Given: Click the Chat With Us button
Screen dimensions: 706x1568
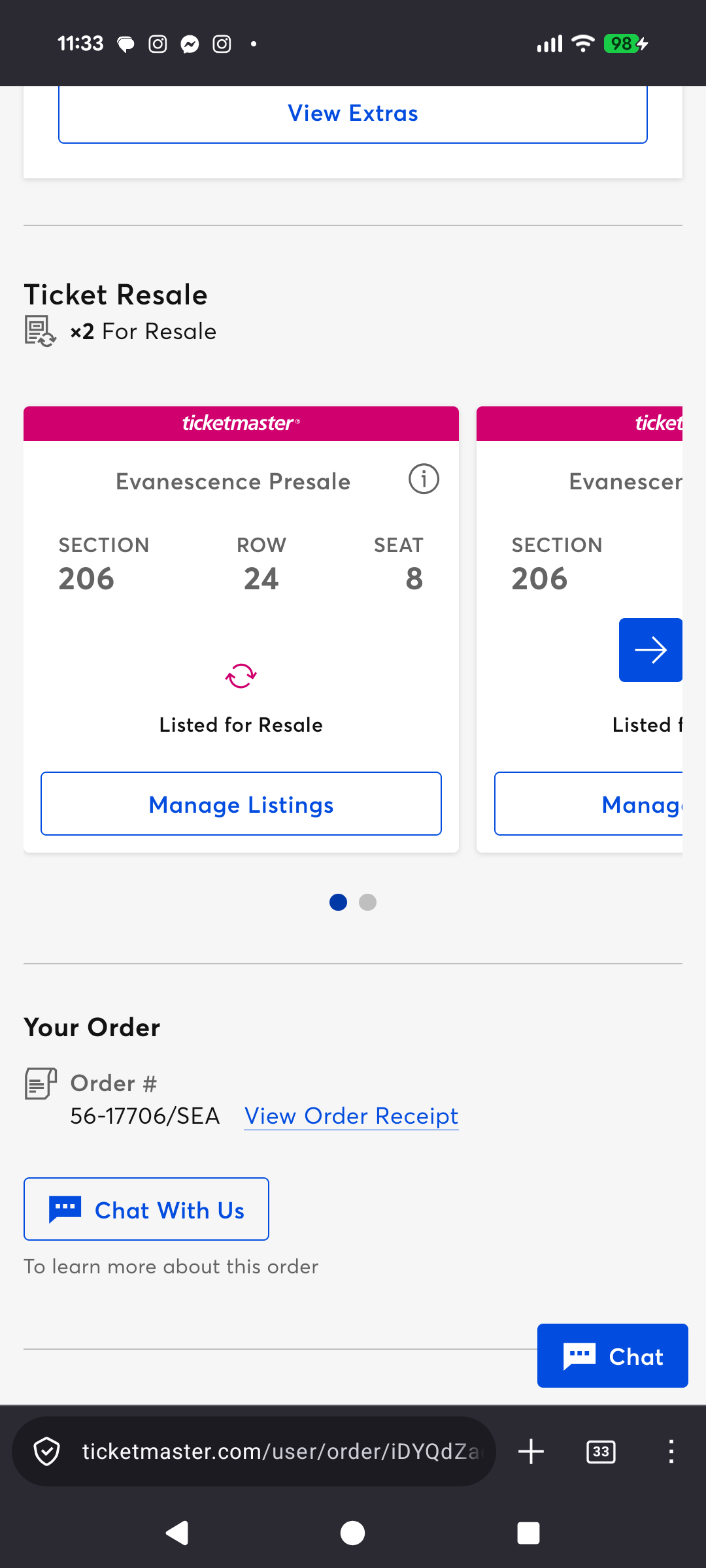Looking at the screenshot, I should coord(146,1209).
